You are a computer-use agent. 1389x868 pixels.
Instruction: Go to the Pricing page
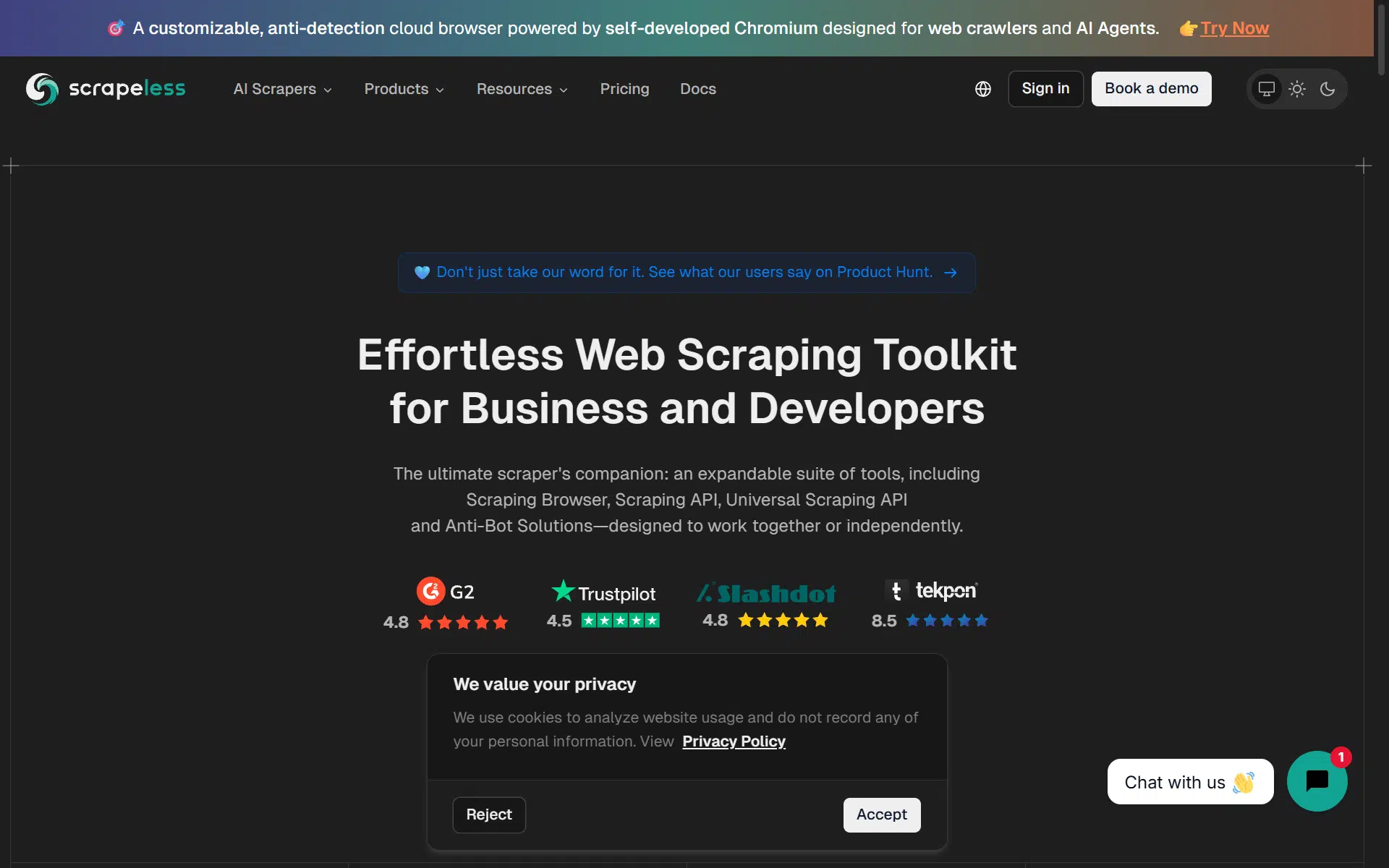pos(624,89)
